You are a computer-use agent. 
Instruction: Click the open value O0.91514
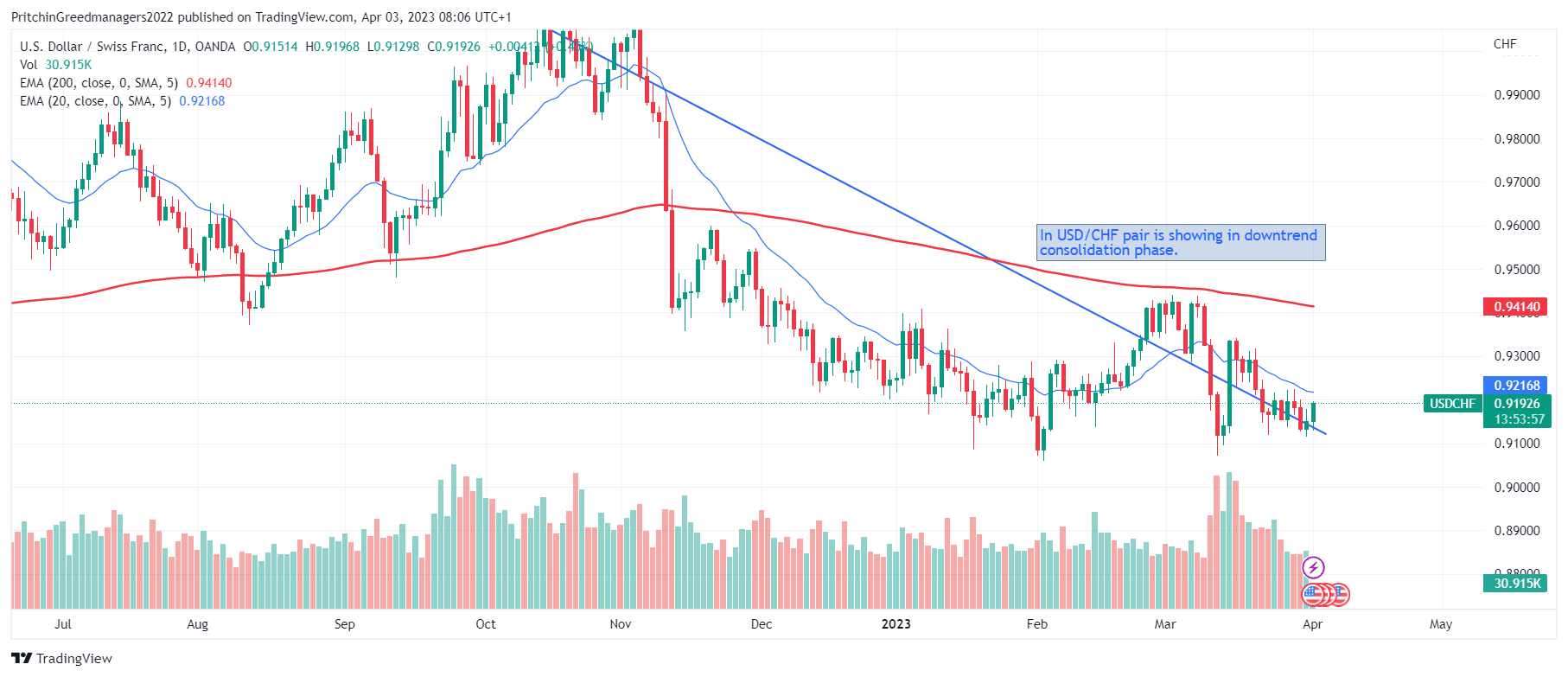tap(271, 47)
